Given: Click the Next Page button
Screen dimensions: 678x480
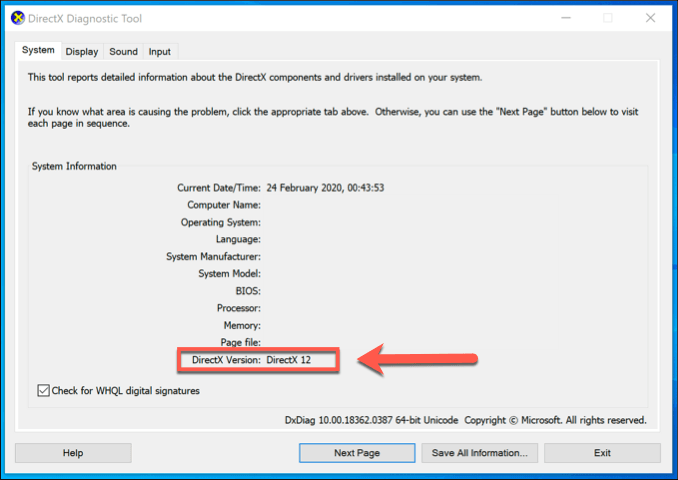Looking at the screenshot, I should 357,453.
